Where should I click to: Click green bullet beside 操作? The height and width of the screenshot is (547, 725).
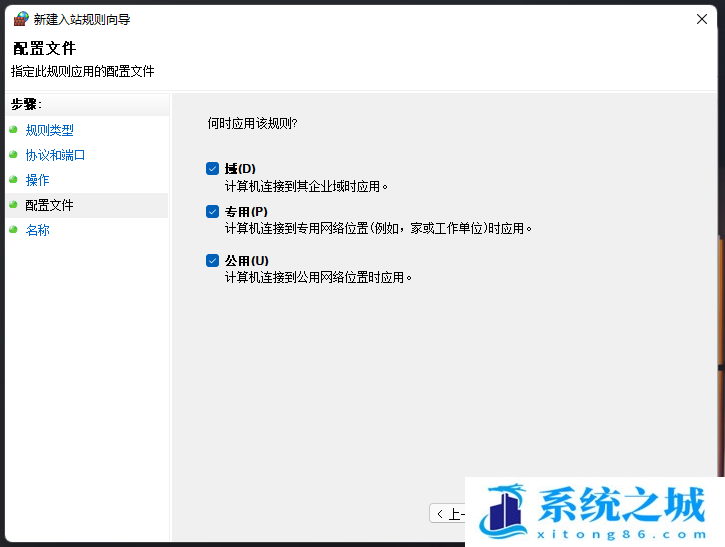coord(13,179)
